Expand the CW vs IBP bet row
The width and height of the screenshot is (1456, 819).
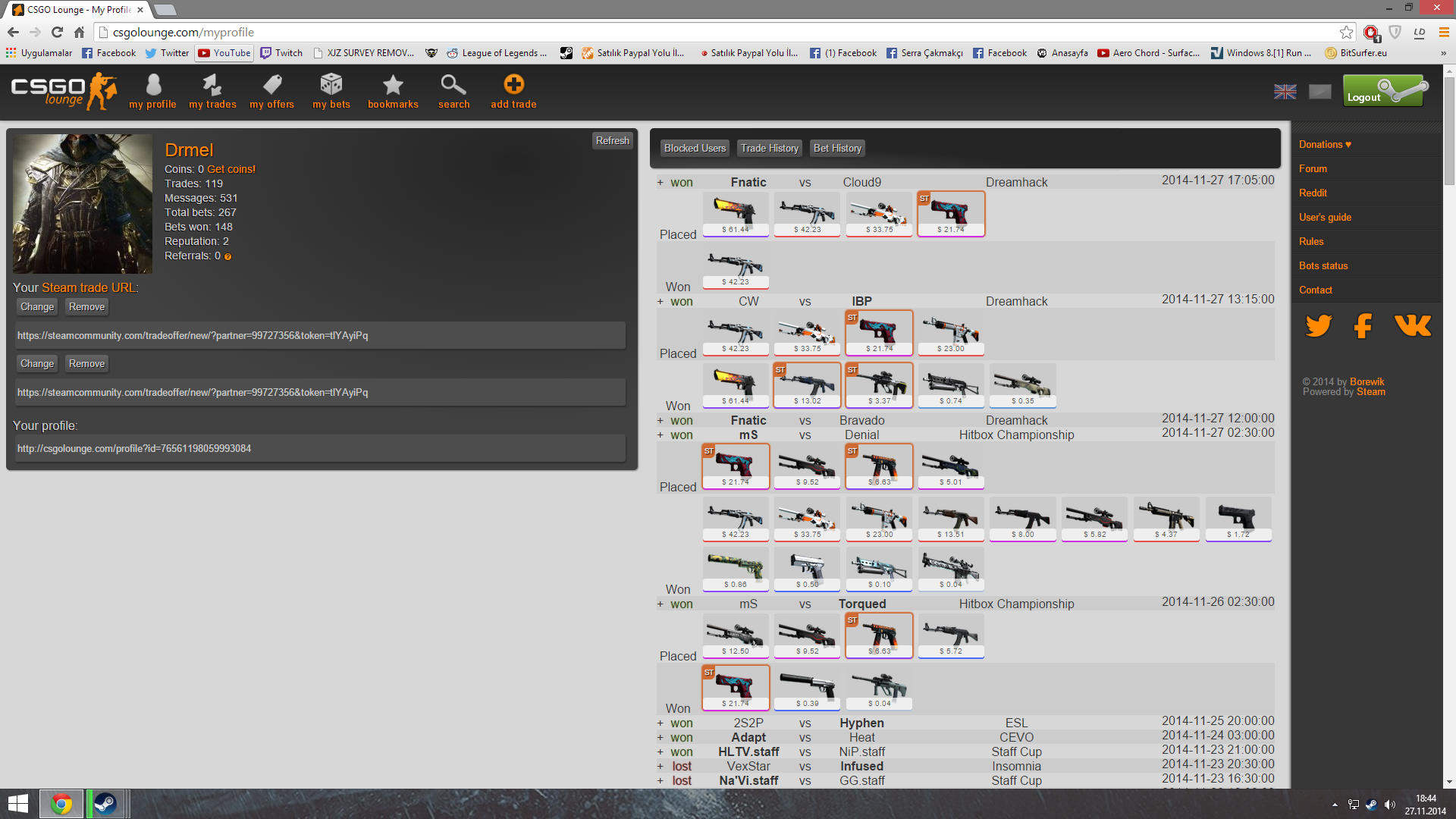660,302
